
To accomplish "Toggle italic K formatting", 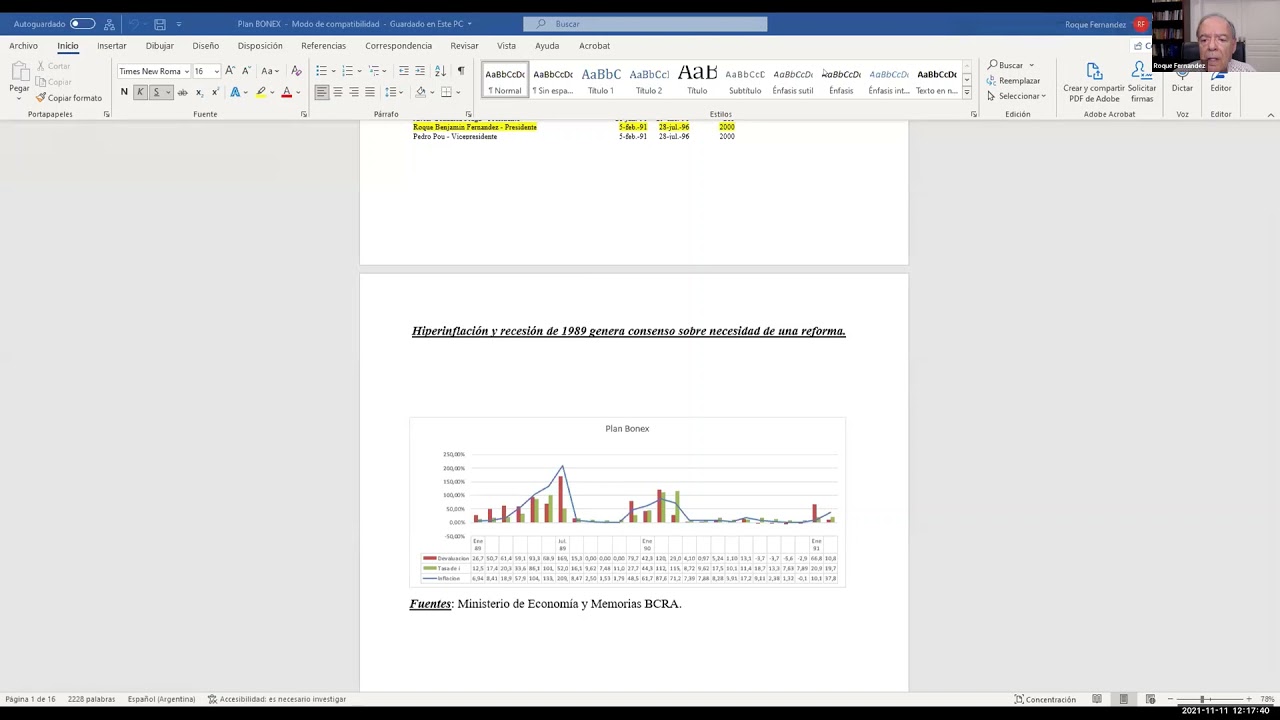I will point(140,92).
